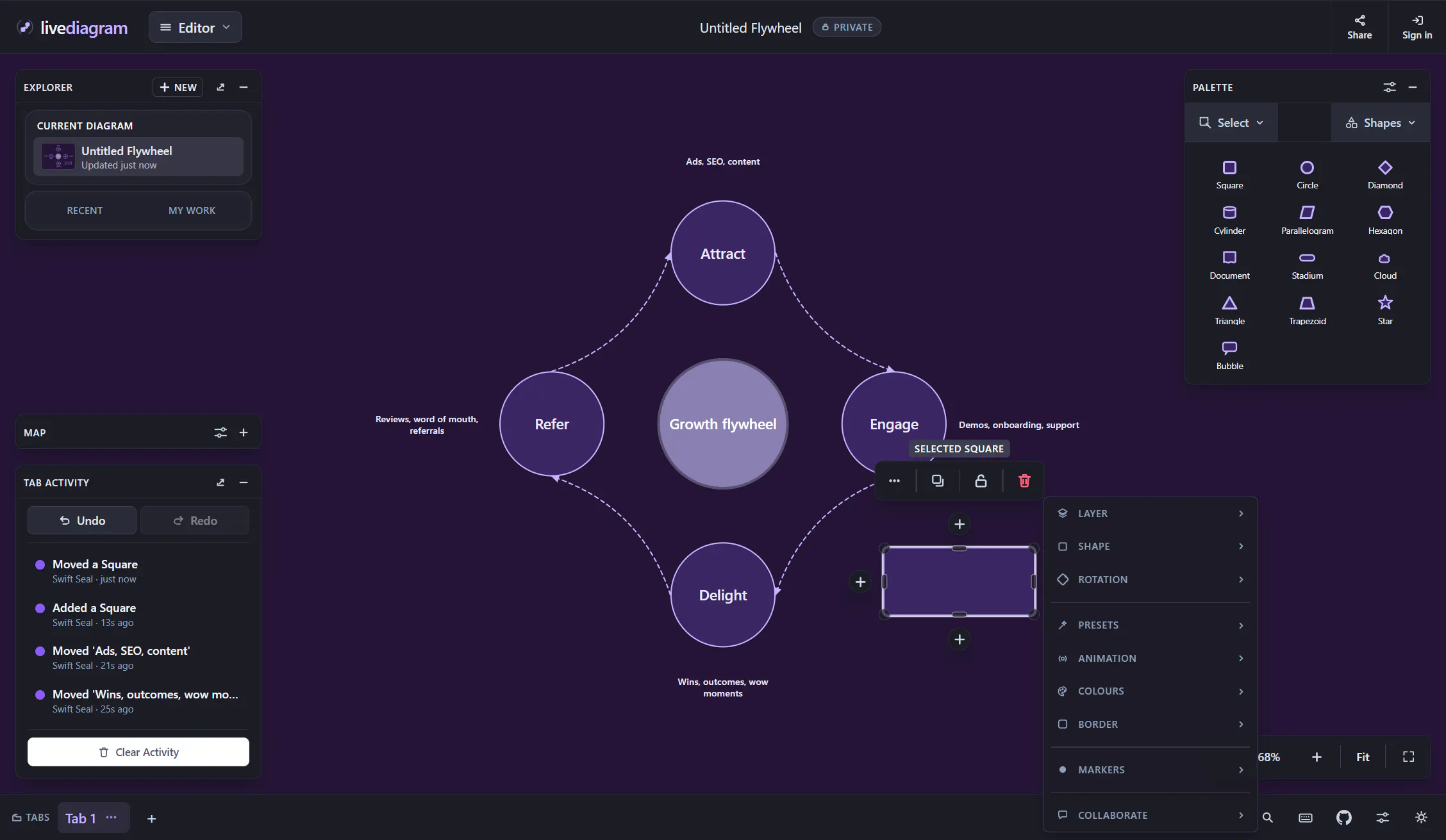
Task: Open the Editor mode dropdown
Action: (195, 27)
